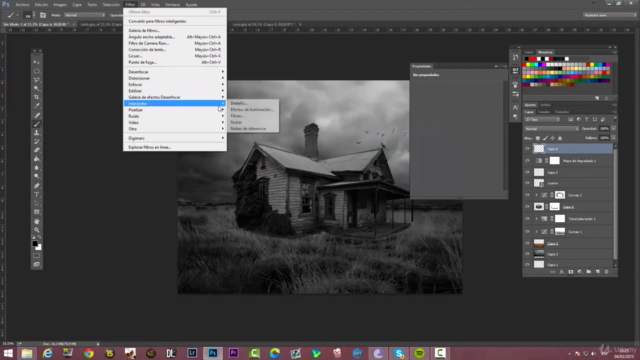
Task: Select the Type tool
Action: click(37, 195)
